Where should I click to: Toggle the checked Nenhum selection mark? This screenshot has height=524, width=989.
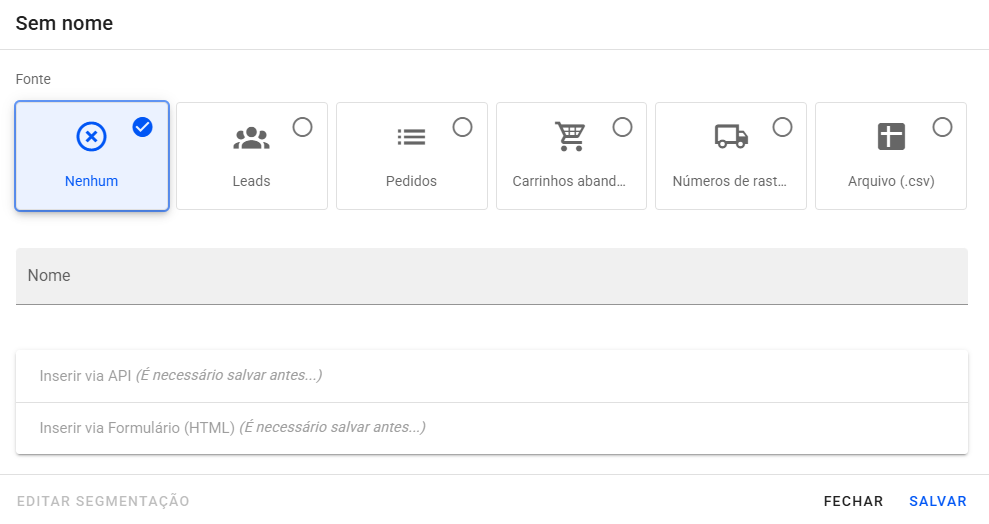[x=143, y=127]
